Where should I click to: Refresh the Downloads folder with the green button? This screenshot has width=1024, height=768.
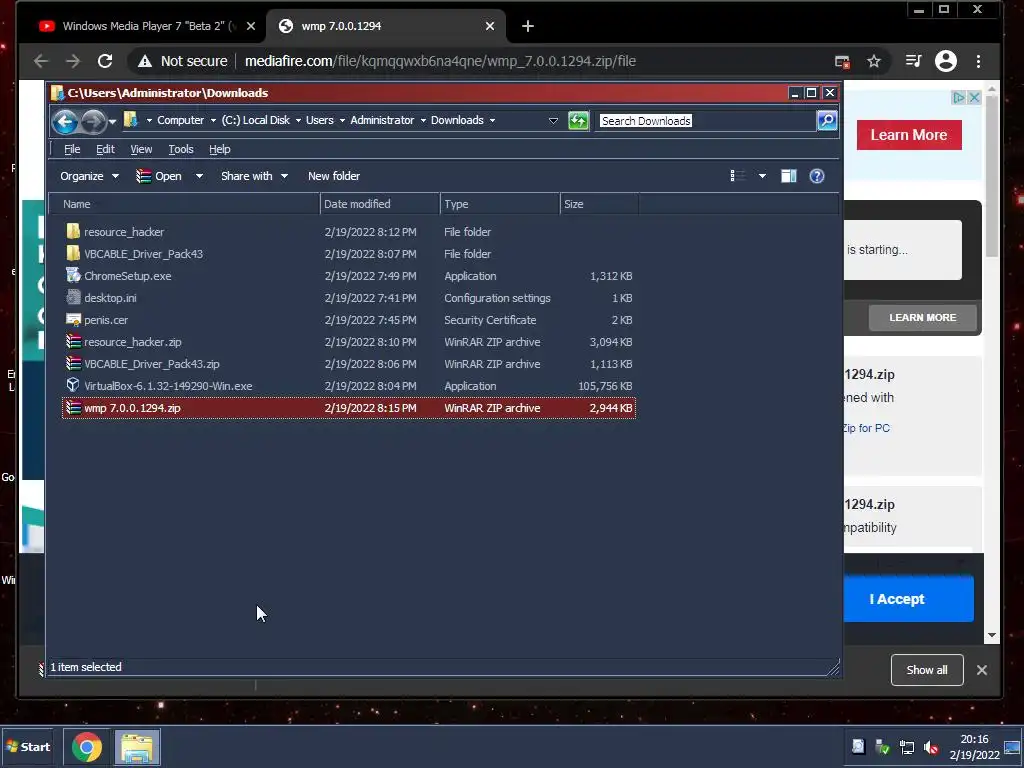(578, 121)
